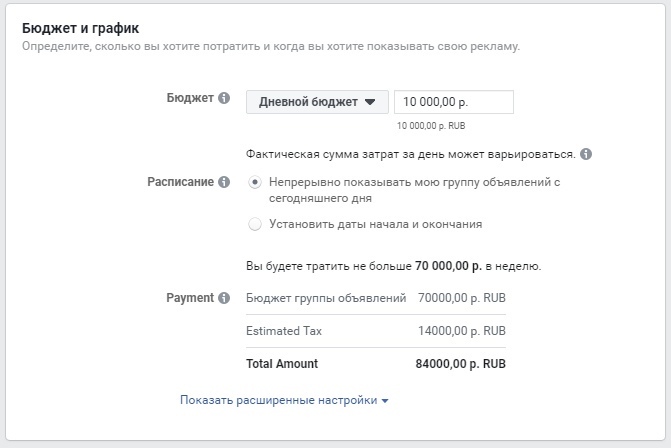Click the 70 000,00 р. weekly limit text
The width and height of the screenshot is (671, 448).
click(x=448, y=266)
